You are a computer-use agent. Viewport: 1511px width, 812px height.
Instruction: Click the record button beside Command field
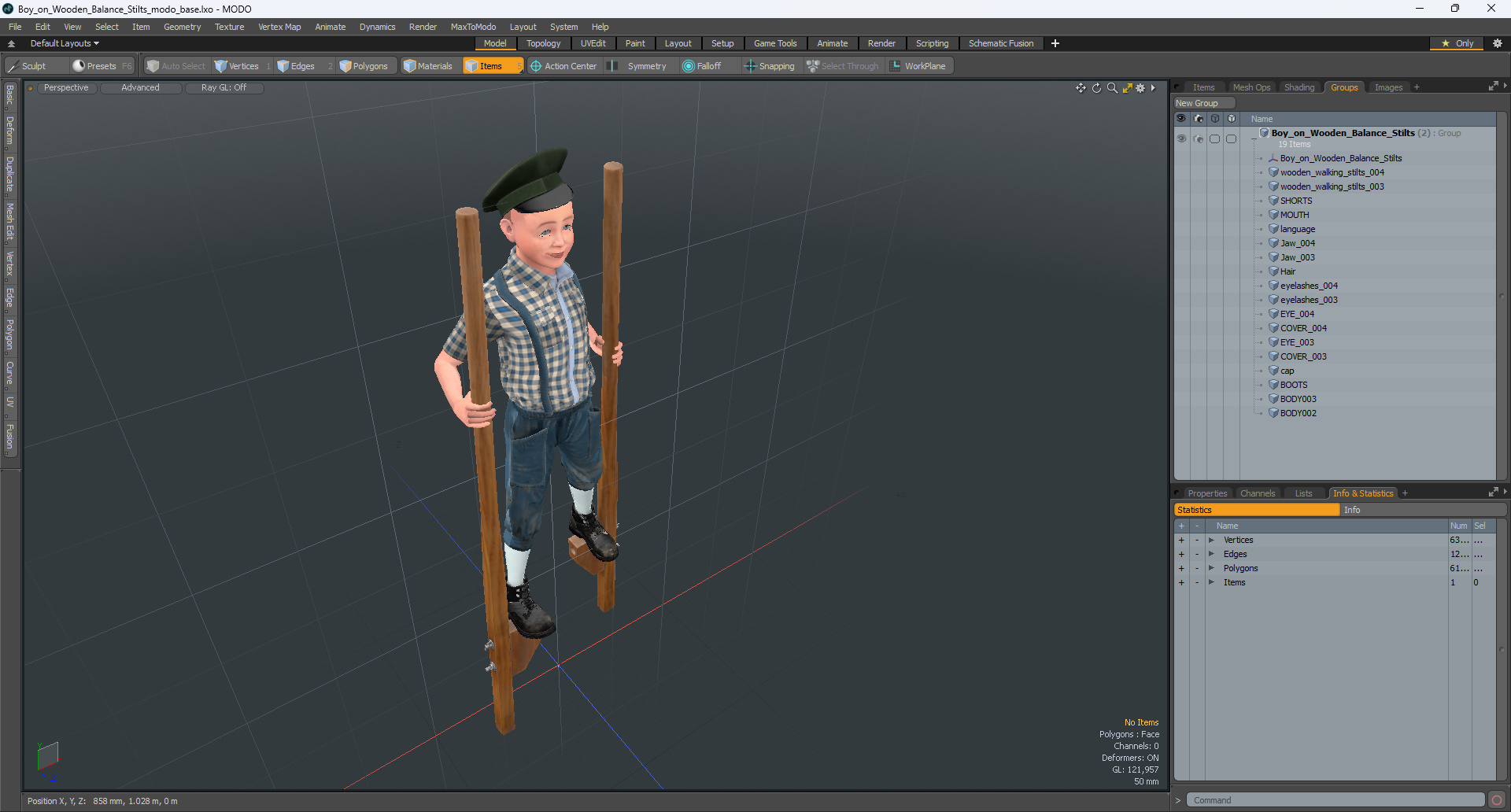pos(1497,800)
